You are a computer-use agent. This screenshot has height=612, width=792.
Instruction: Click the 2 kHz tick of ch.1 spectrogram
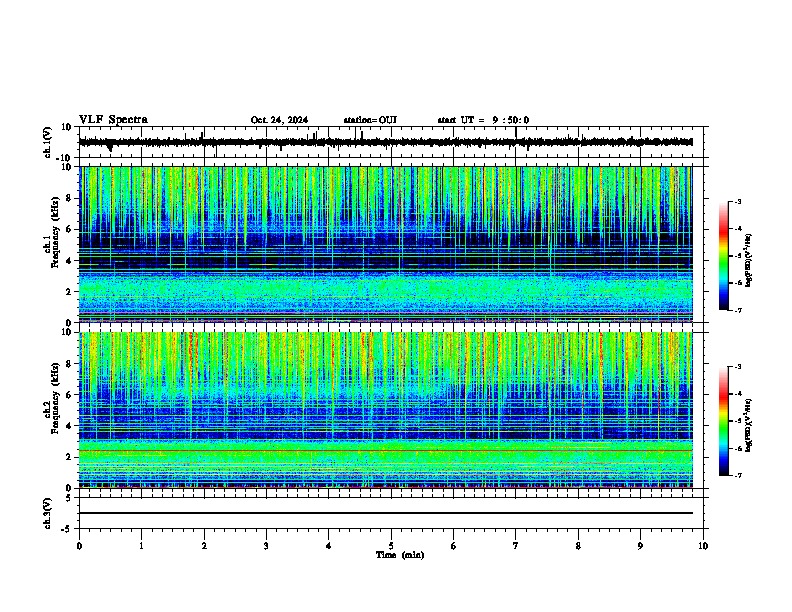pyautogui.click(x=69, y=292)
